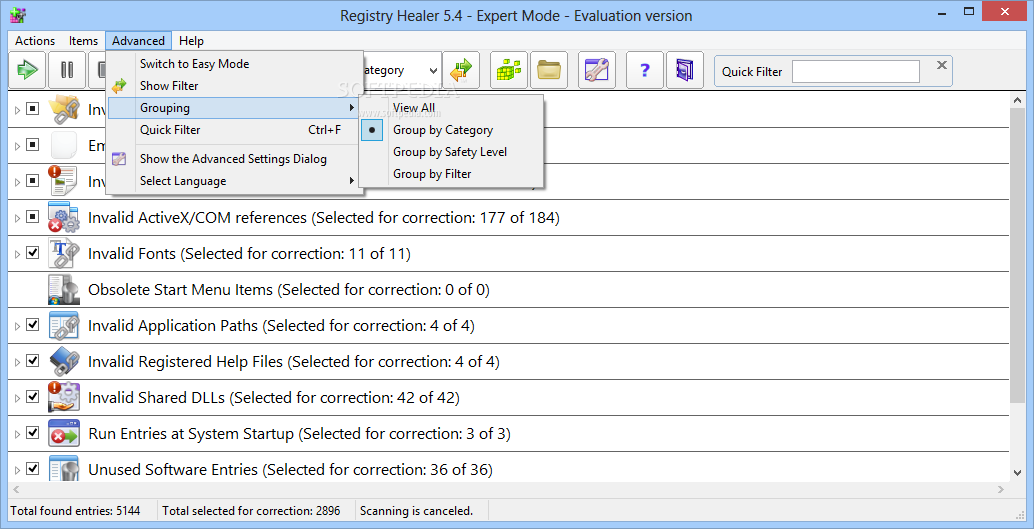1034x529 pixels.
Task: Select Show Filter from Advanced menu
Action: tap(233, 86)
